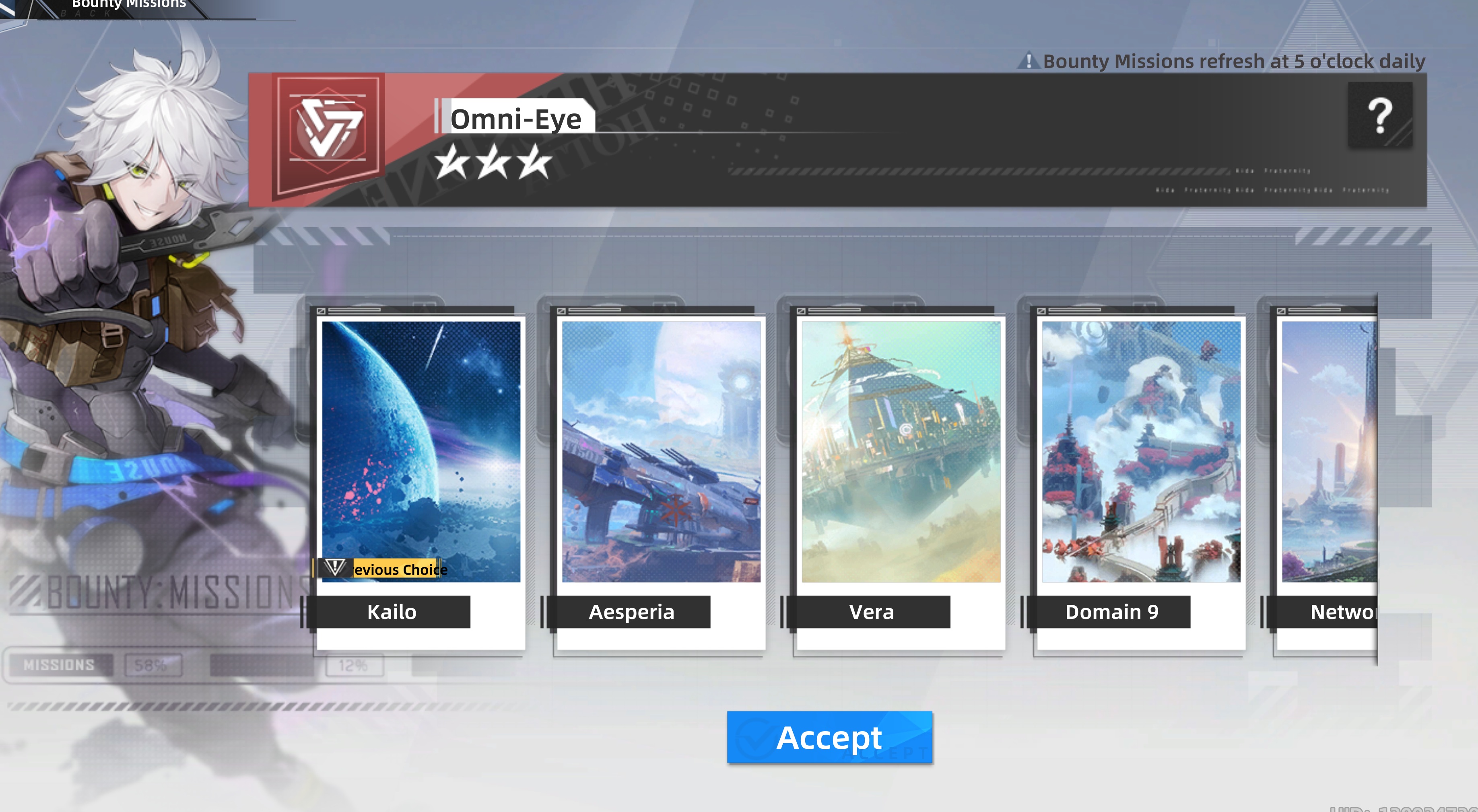Click the Kailo name label

392,612
